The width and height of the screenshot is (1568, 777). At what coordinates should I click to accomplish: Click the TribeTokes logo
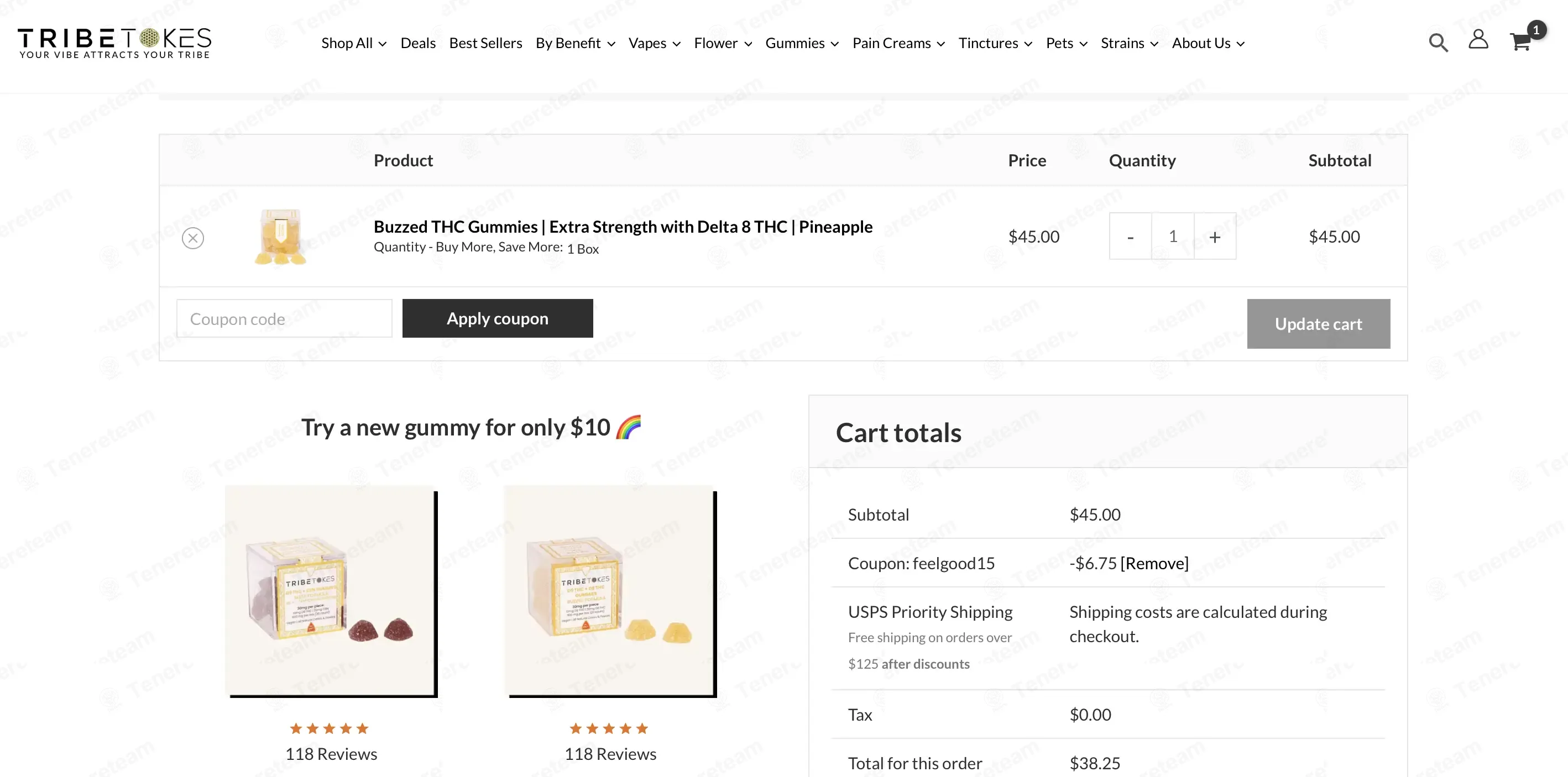click(114, 43)
